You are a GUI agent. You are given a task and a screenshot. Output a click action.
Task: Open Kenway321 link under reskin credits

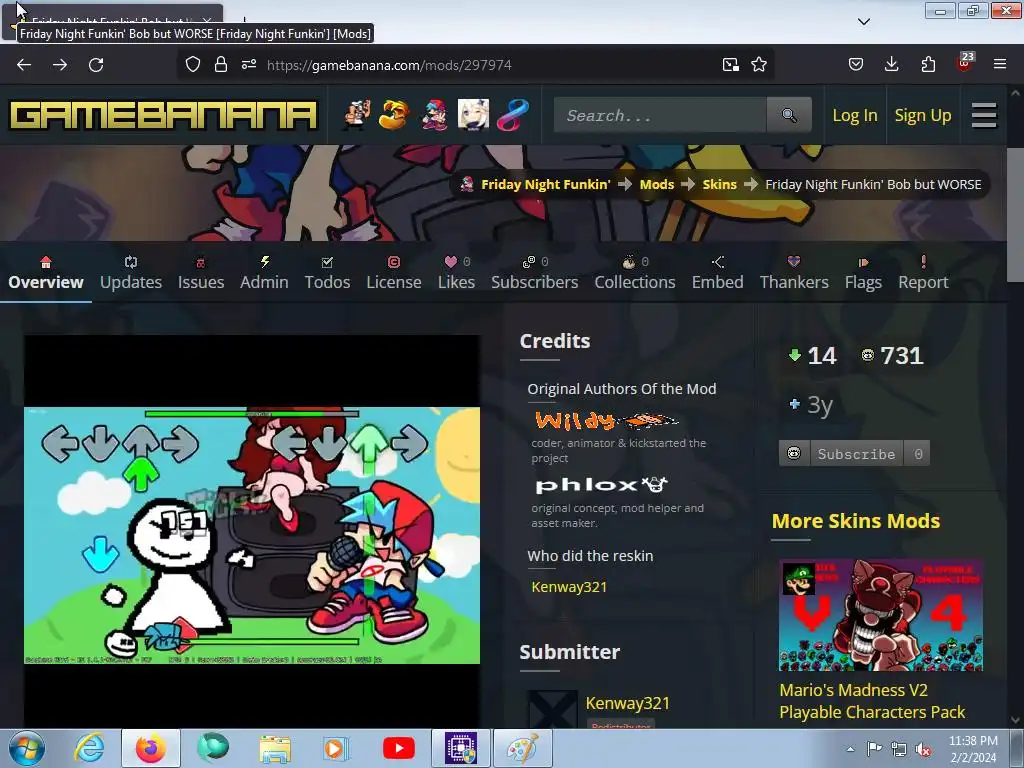coord(569,586)
